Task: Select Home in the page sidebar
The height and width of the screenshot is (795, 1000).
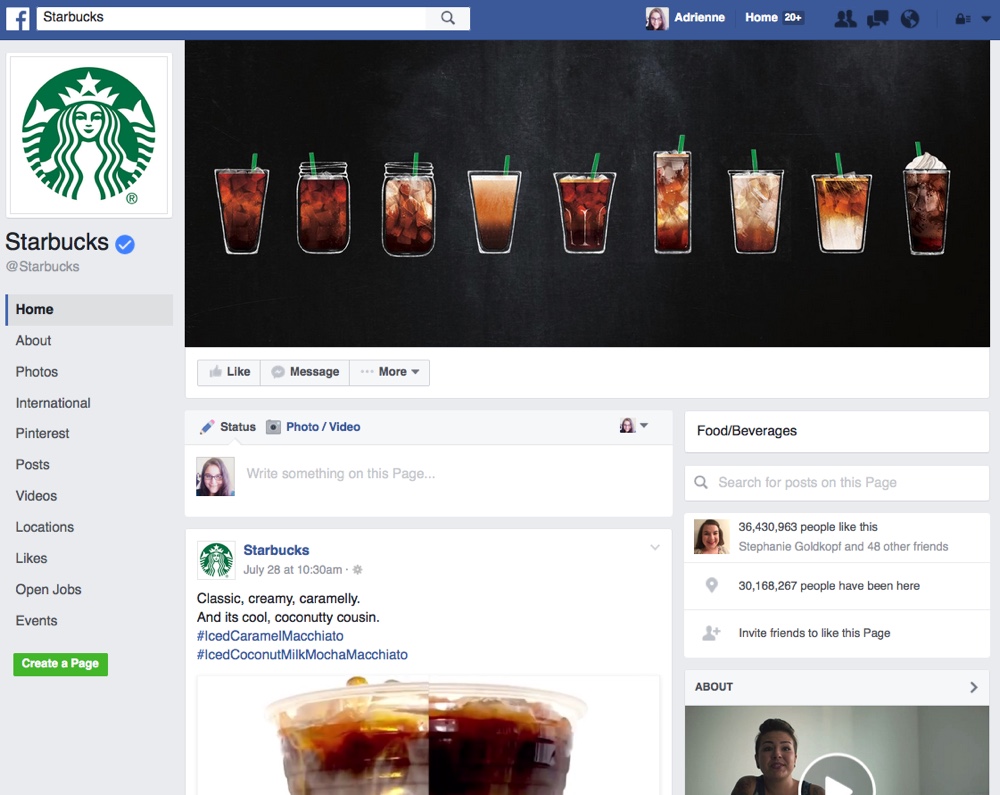Action: pos(89,310)
